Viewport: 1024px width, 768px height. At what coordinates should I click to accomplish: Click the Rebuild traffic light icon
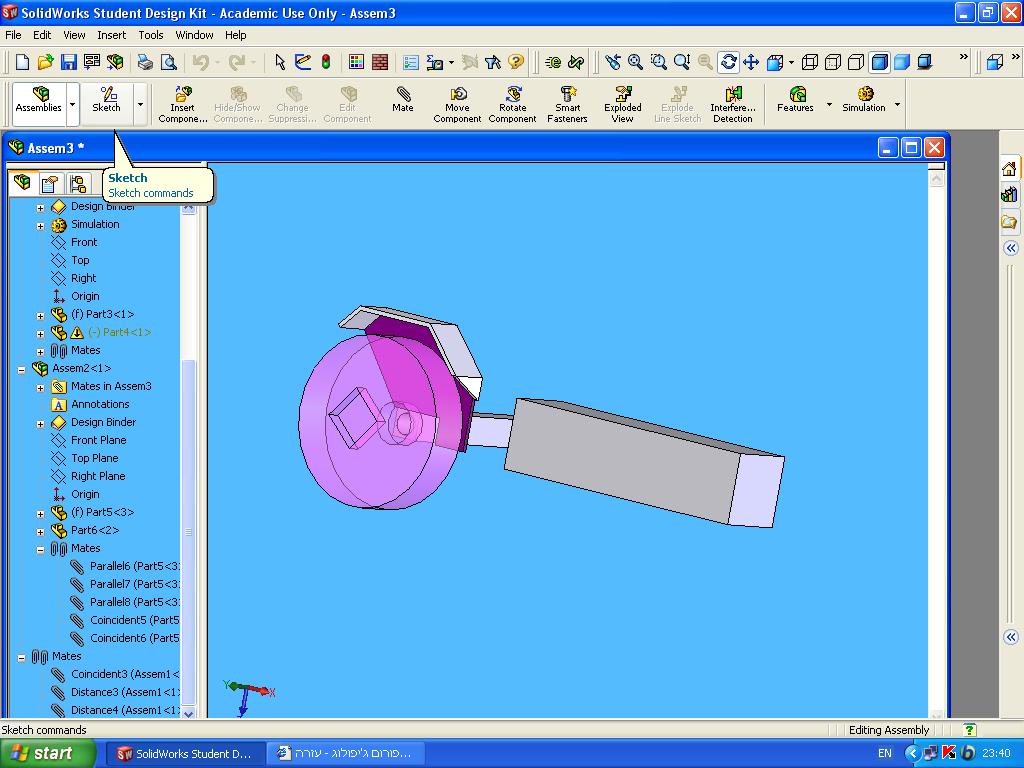[x=325, y=62]
